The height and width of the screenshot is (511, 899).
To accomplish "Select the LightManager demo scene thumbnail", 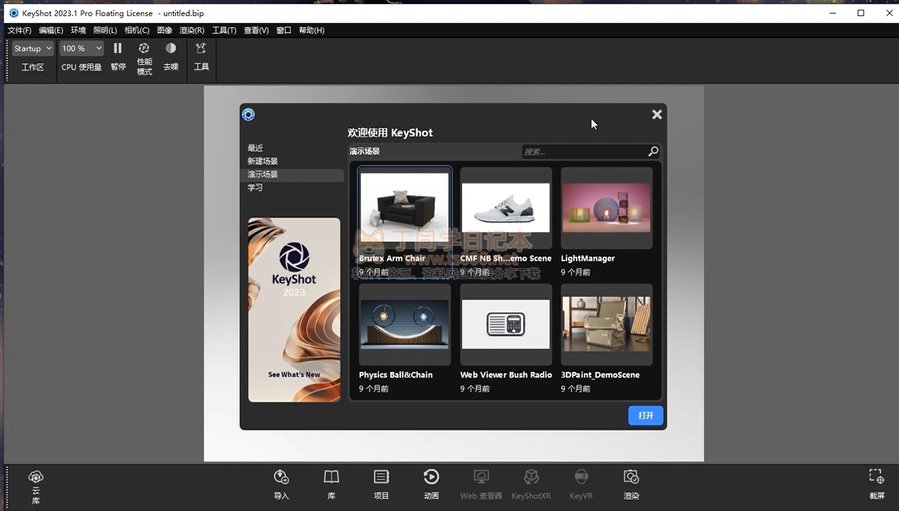I will (x=606, y=208).
